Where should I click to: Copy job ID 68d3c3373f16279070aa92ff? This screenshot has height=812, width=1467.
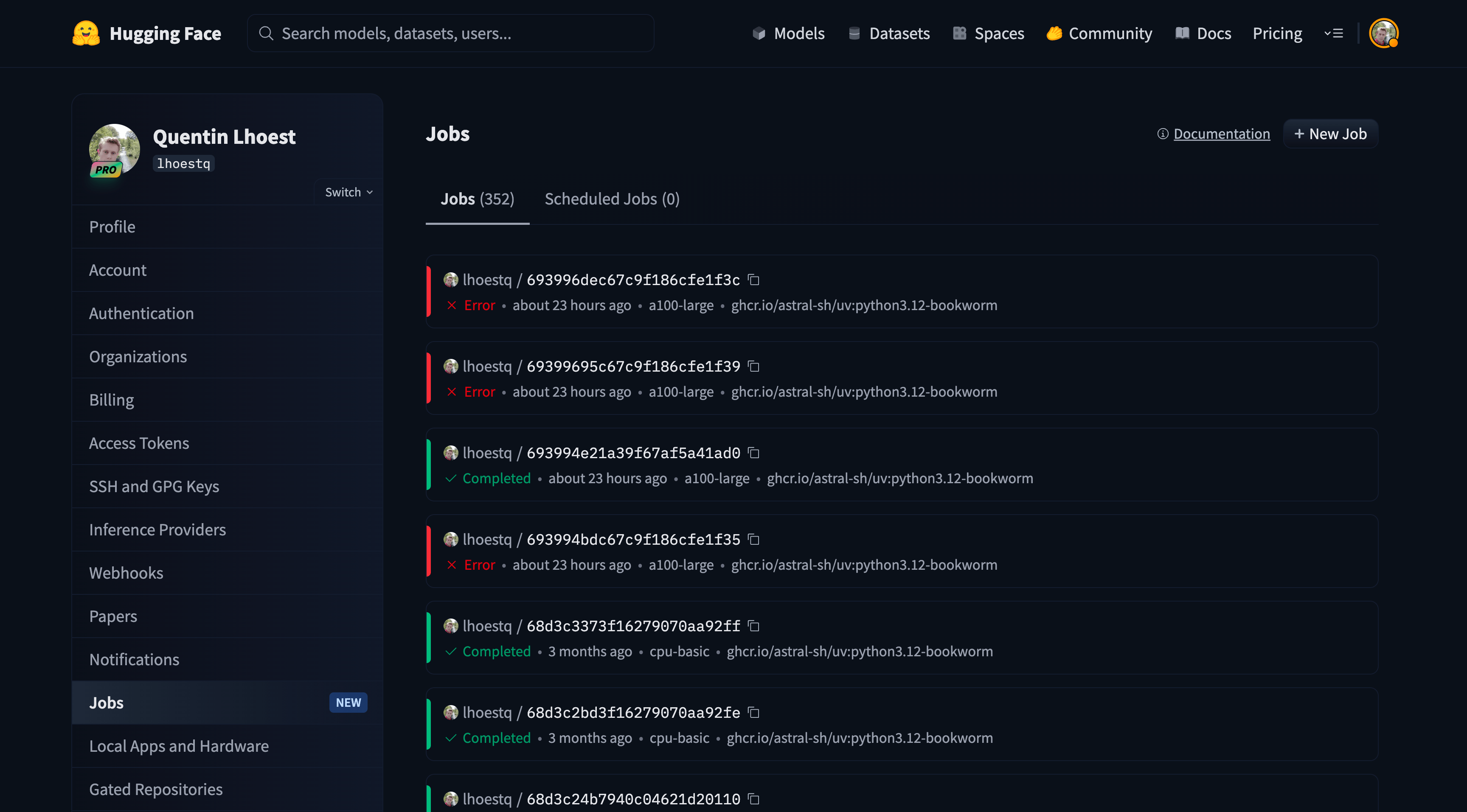(x=753, y=626)
